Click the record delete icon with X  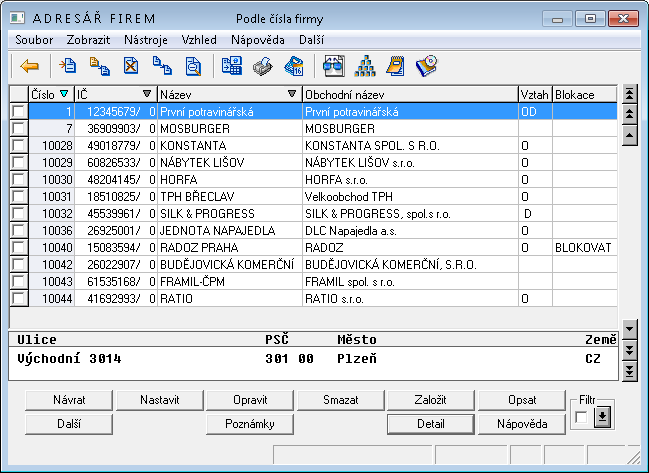131,67
